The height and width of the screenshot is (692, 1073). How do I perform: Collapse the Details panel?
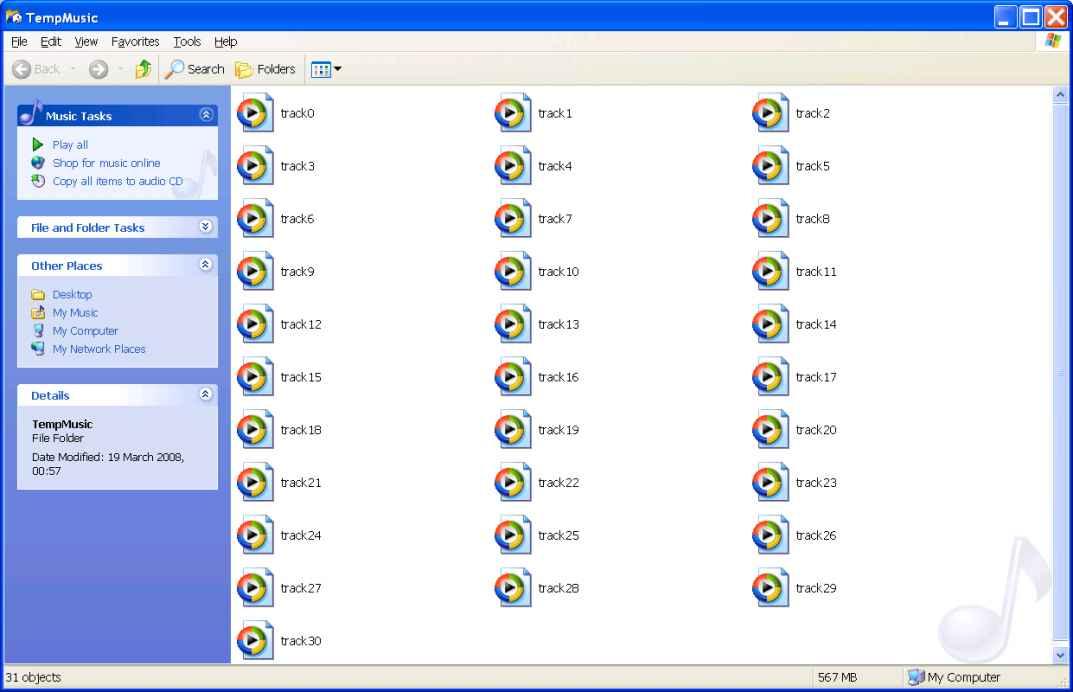tap(206, 395)
